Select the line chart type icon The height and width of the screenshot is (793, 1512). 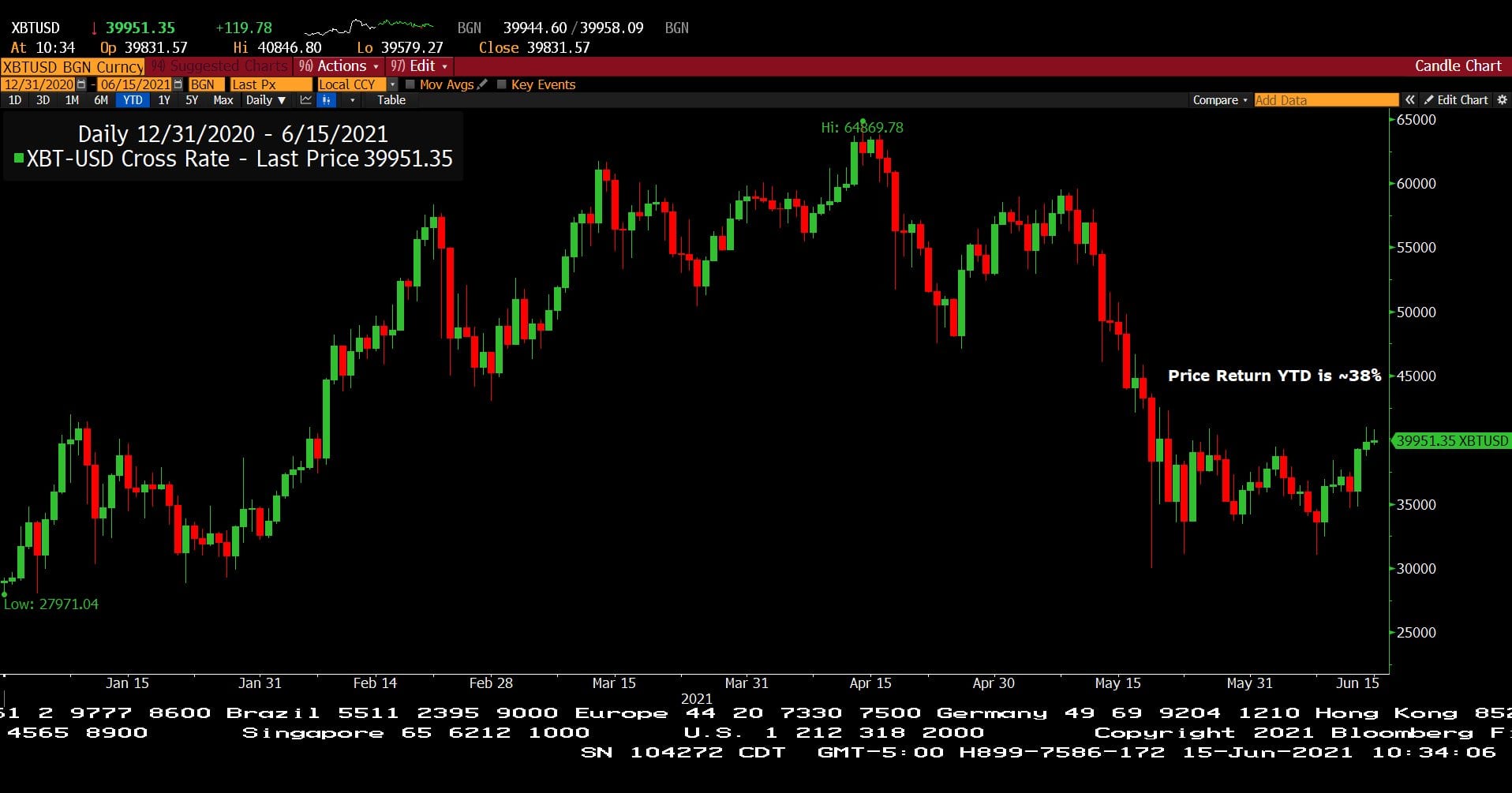(x=306, y=100)
